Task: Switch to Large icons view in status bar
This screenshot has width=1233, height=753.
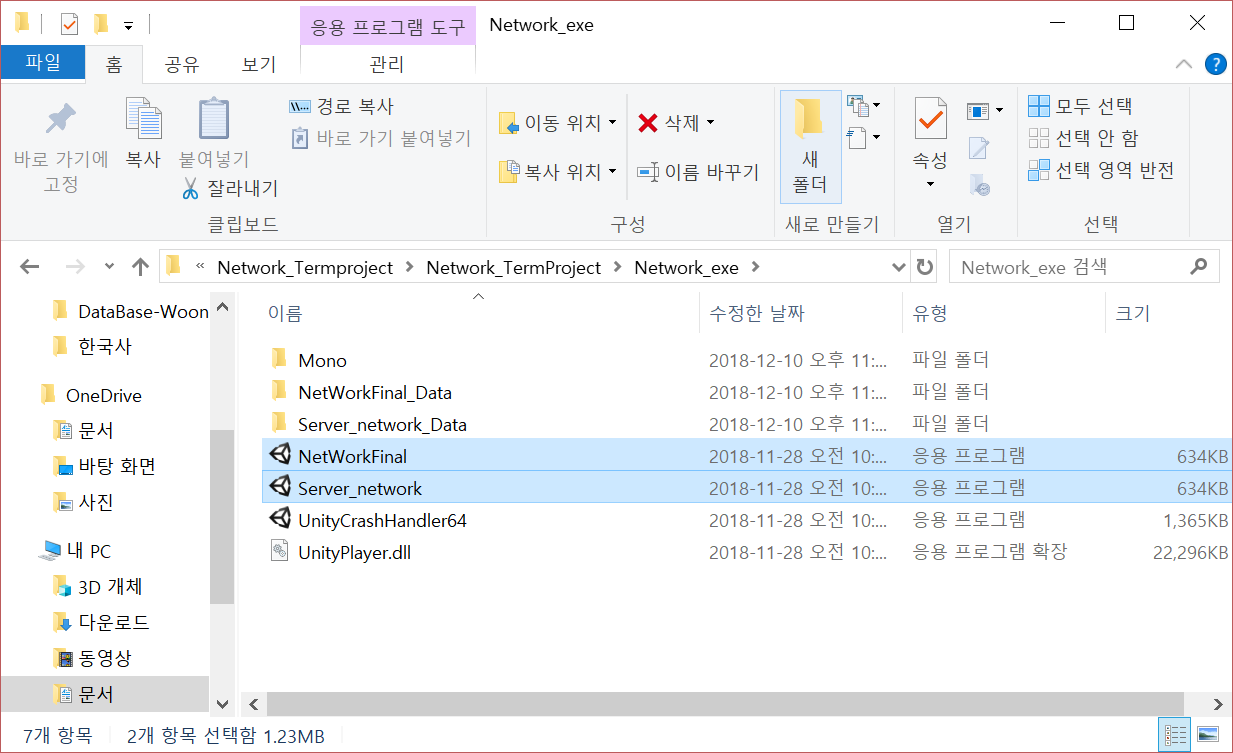Action: 1208,735
